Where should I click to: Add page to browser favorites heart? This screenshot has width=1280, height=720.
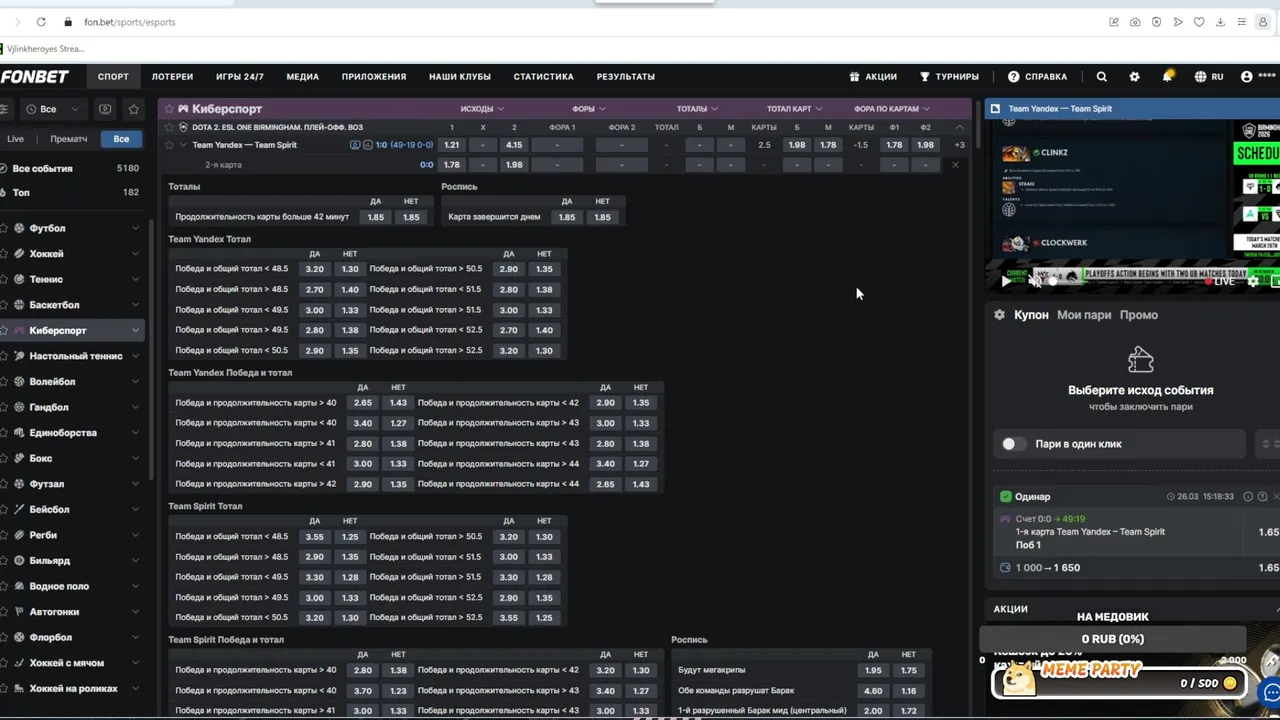point(1199,22)
